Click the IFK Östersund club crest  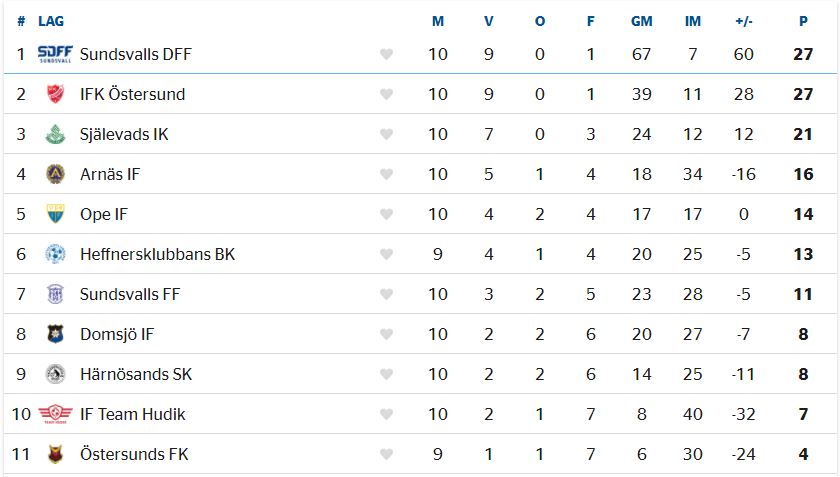pos(55,94)
